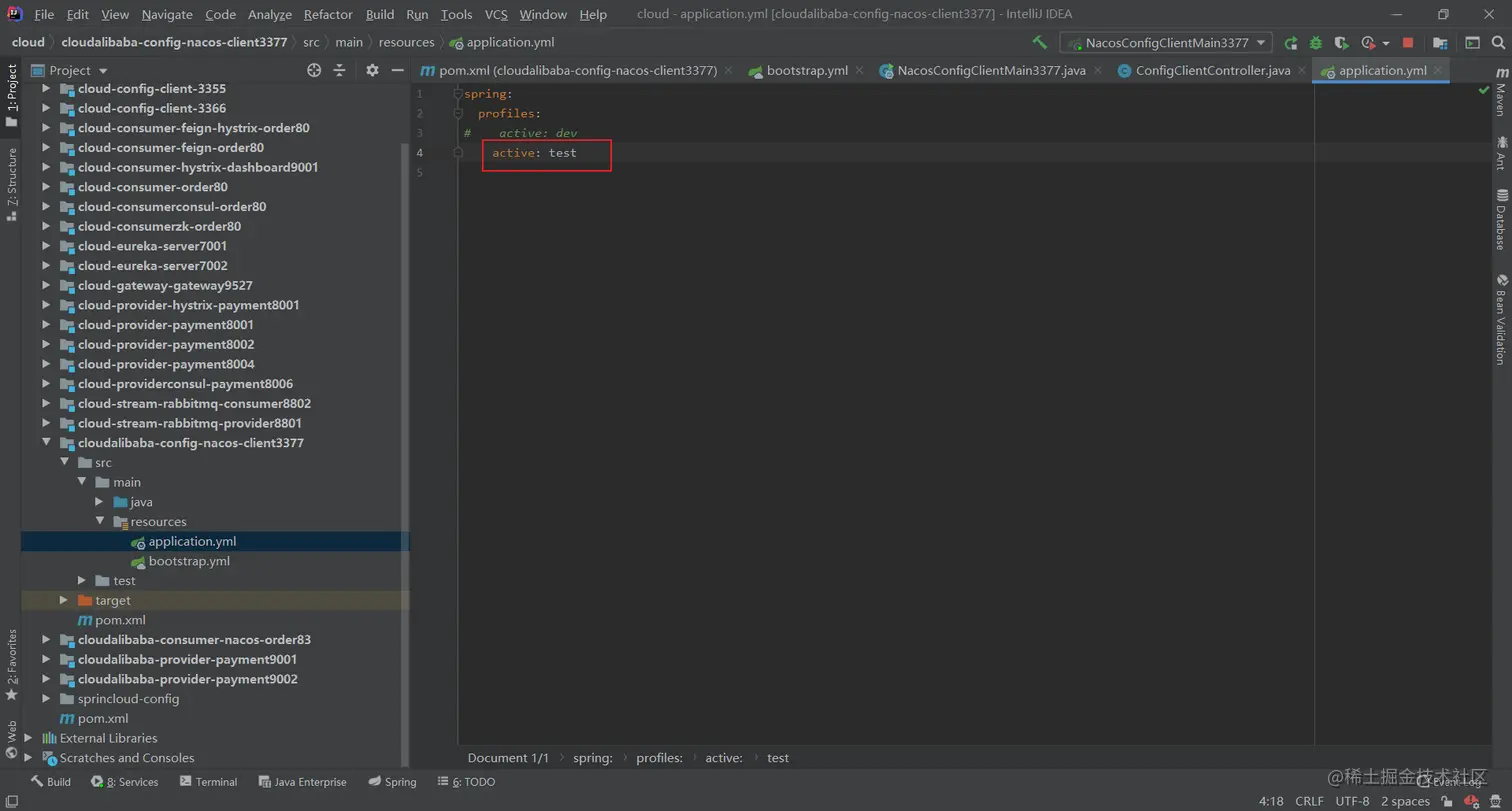The height and width of the screenshot is (811, 1512).
Task: Close the application.yml editor tab
Action: [1438, 70]
